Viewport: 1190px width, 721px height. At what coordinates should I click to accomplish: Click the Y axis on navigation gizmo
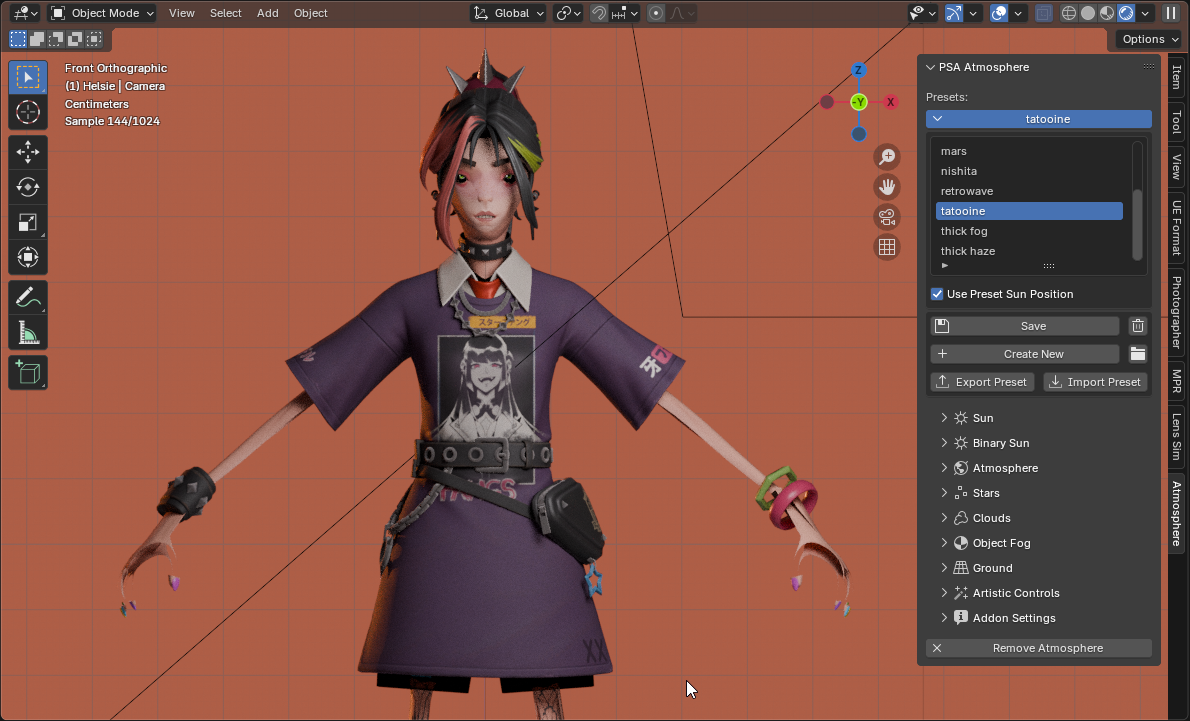tap(858, 102)
